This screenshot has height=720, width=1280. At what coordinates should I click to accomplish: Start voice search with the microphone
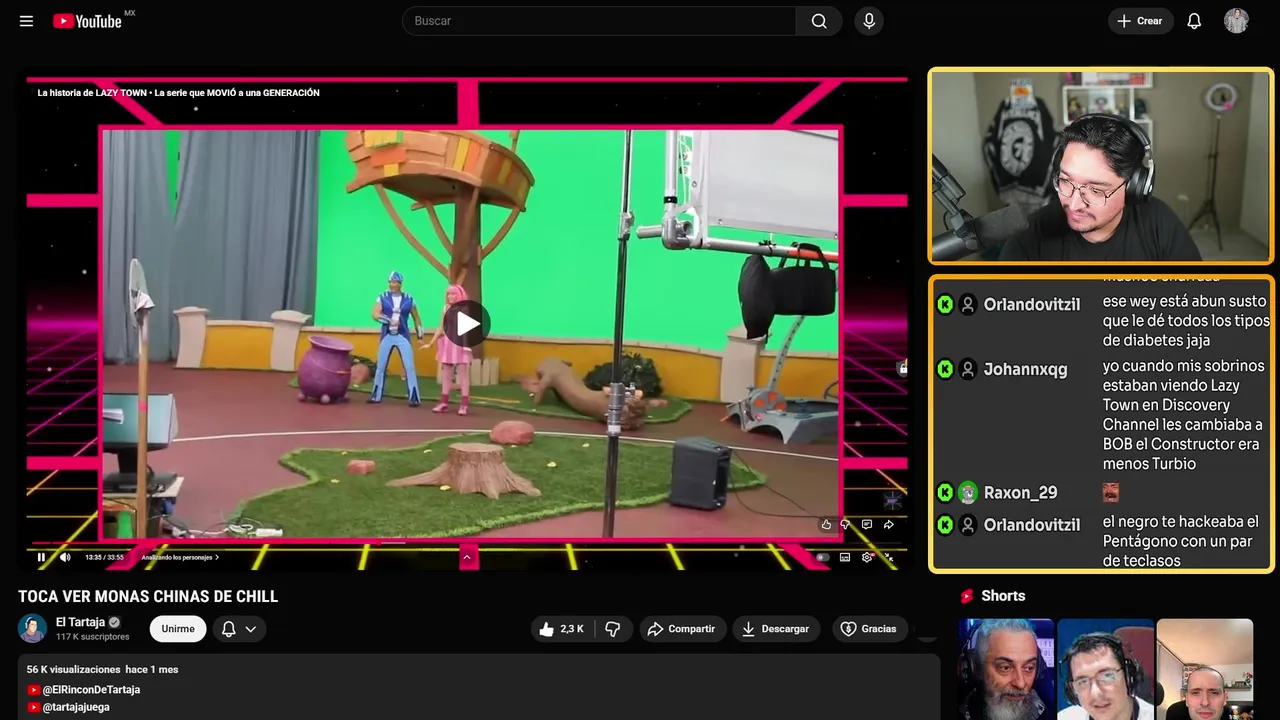click(x=869, y=21)
